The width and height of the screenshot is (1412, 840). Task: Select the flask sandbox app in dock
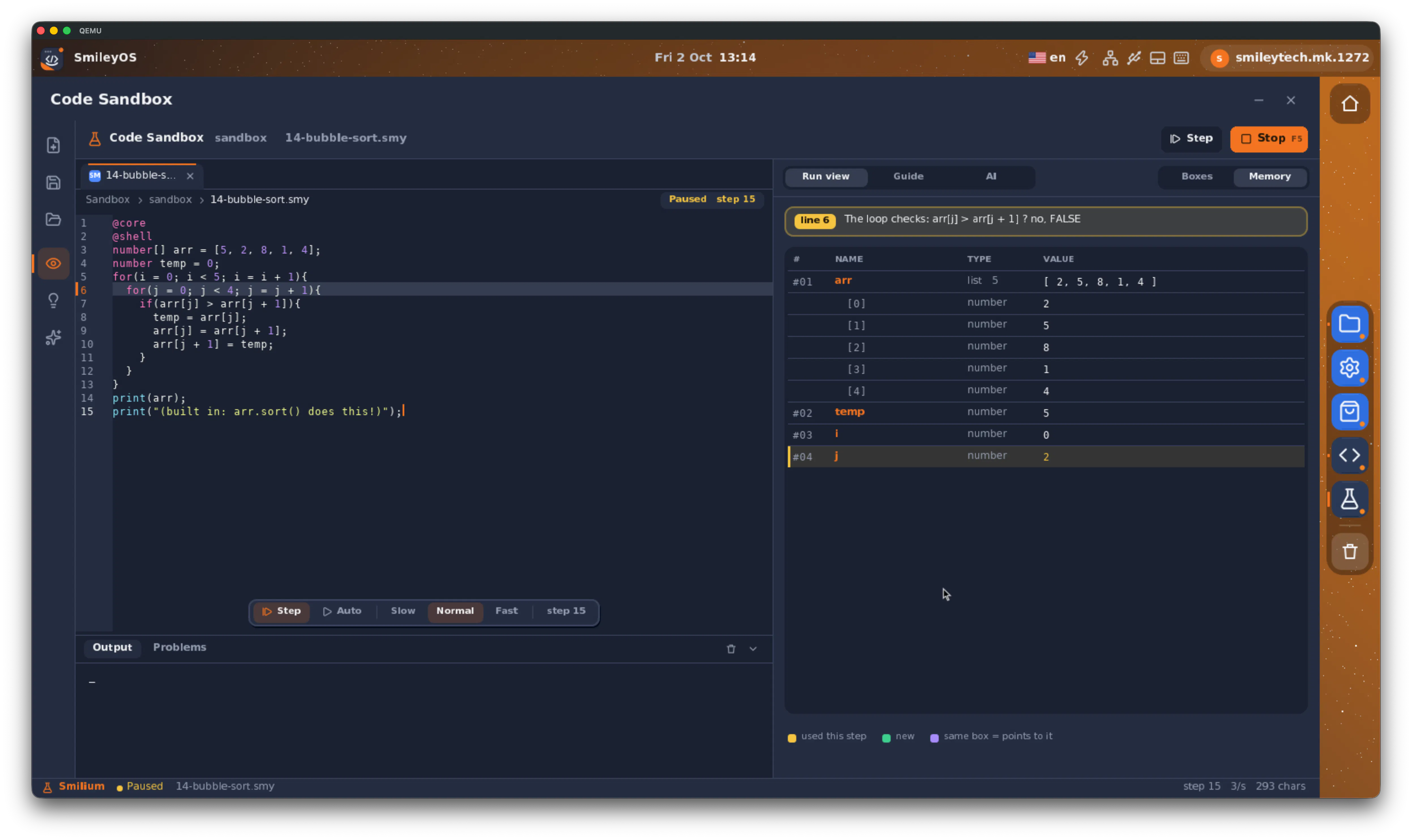(1350, 499)
